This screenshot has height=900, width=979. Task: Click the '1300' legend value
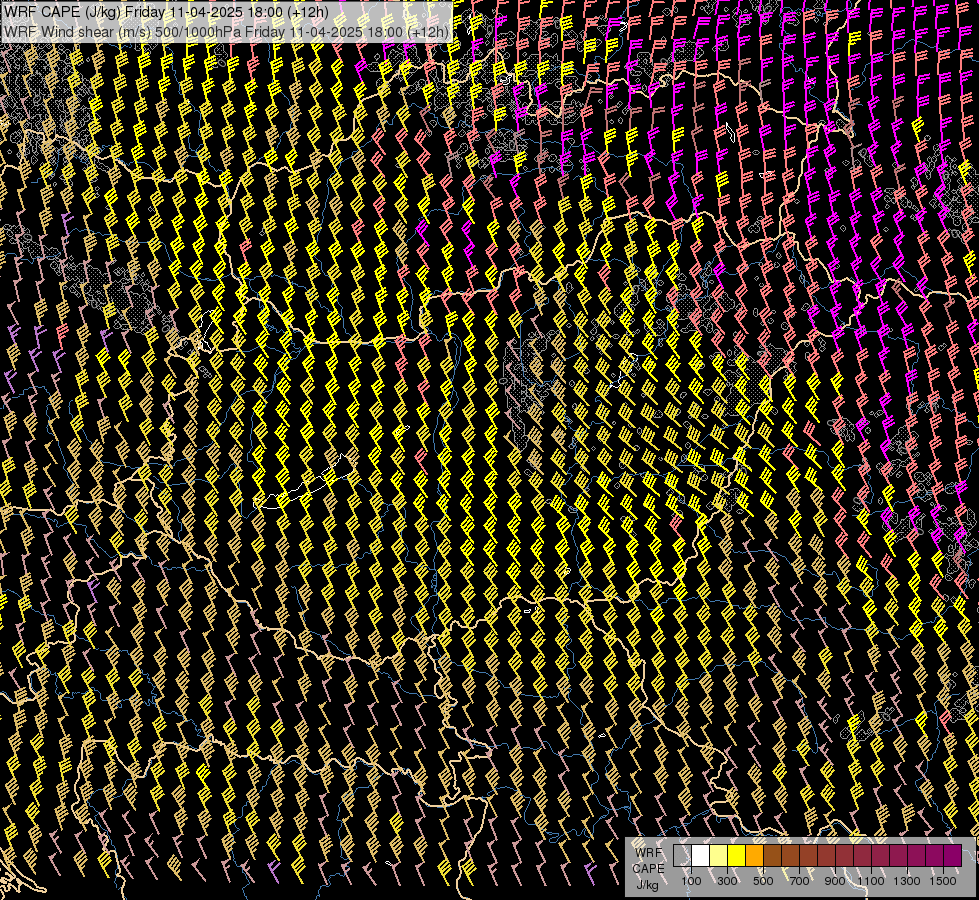point(907,881)
